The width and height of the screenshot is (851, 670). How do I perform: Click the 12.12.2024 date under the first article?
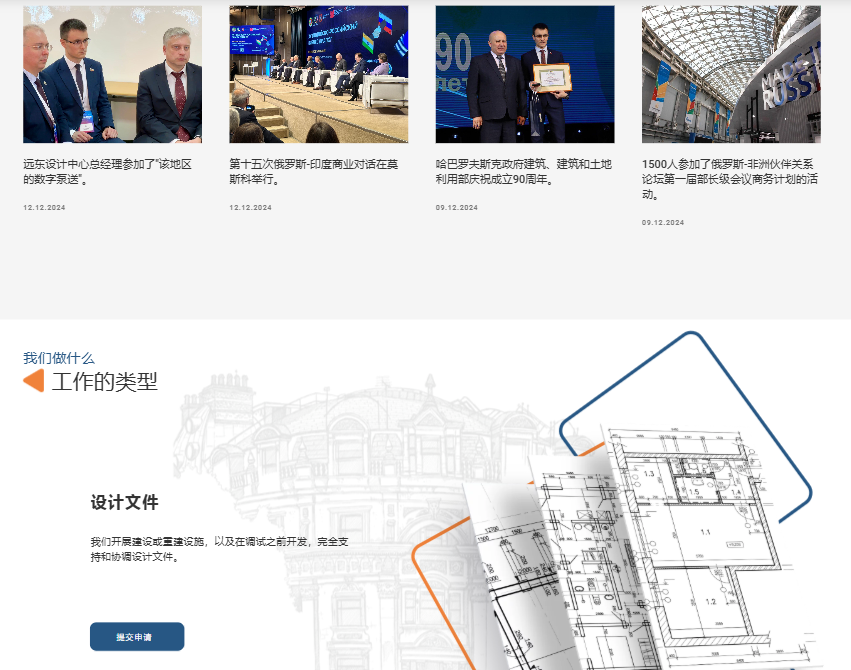point(44,208)
